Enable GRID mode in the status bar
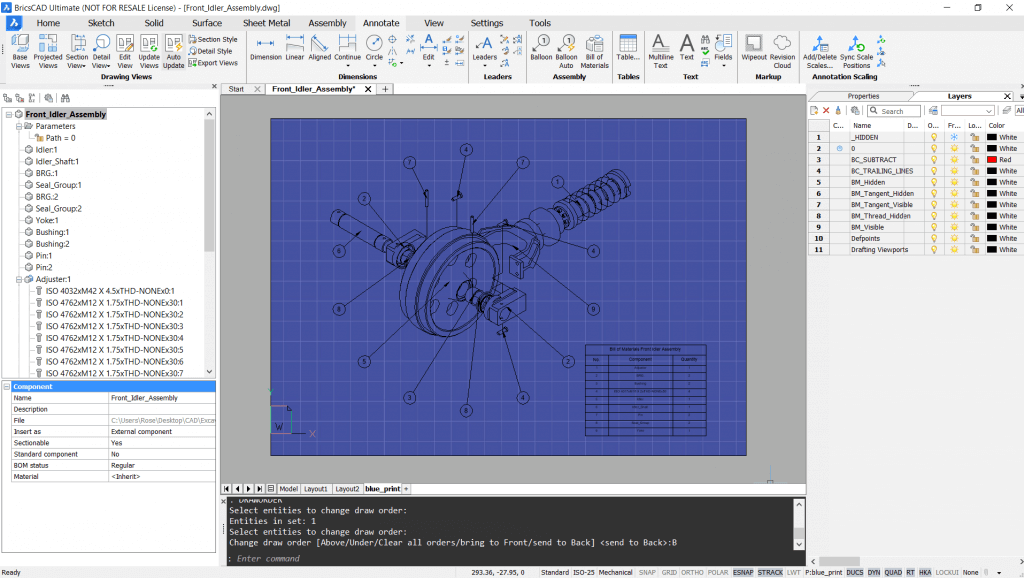 click(x=667, y=572)
